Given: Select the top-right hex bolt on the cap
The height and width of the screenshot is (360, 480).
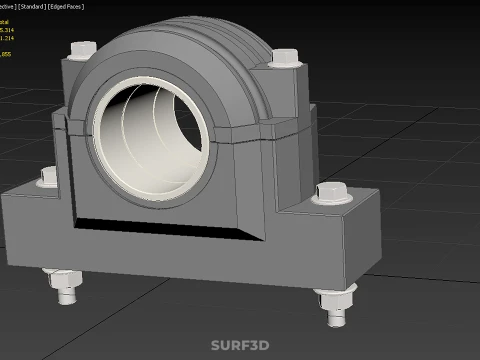Looking at the screenshot, I should [285, 58].
